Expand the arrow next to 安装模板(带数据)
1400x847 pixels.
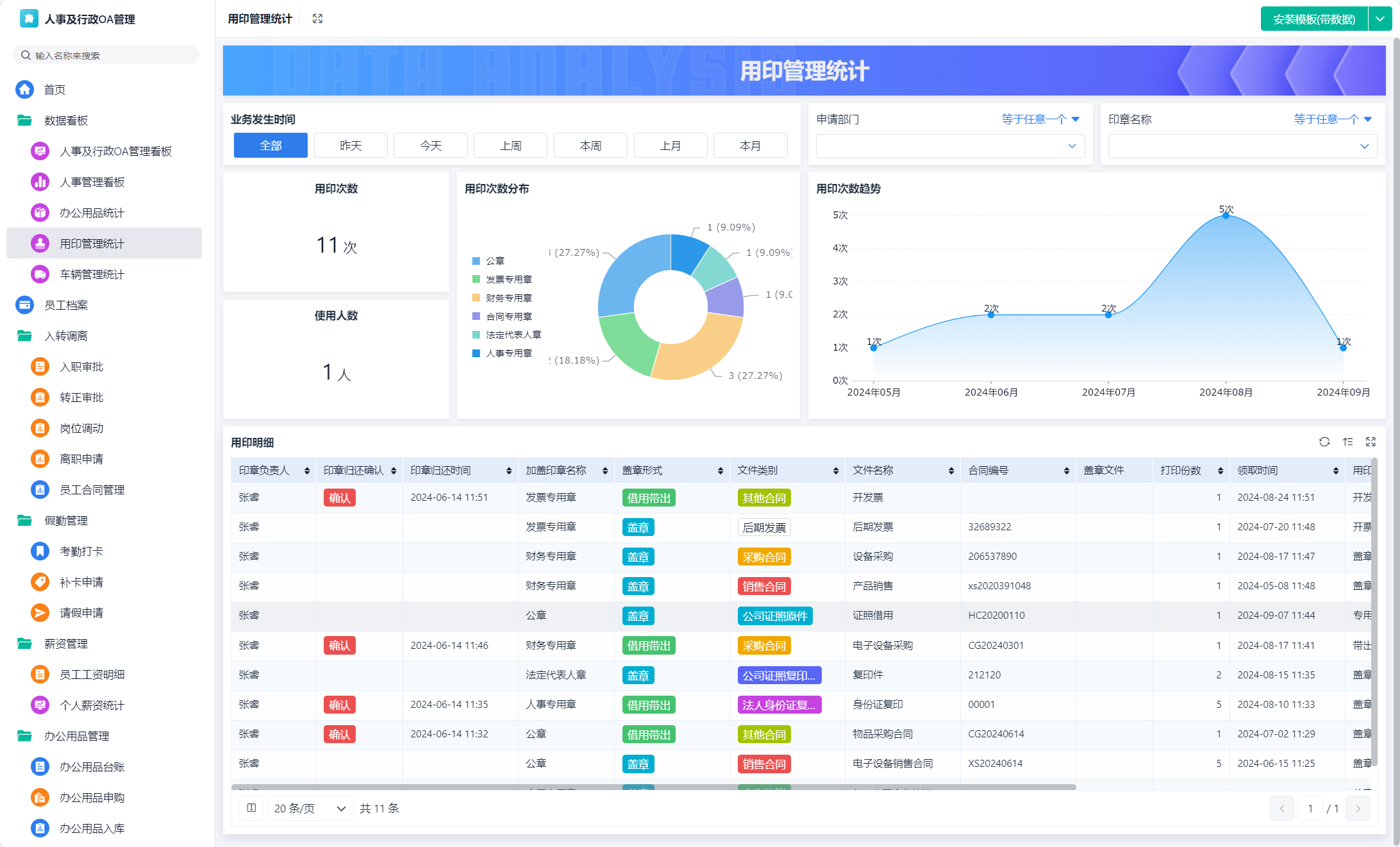(1380, 19)
